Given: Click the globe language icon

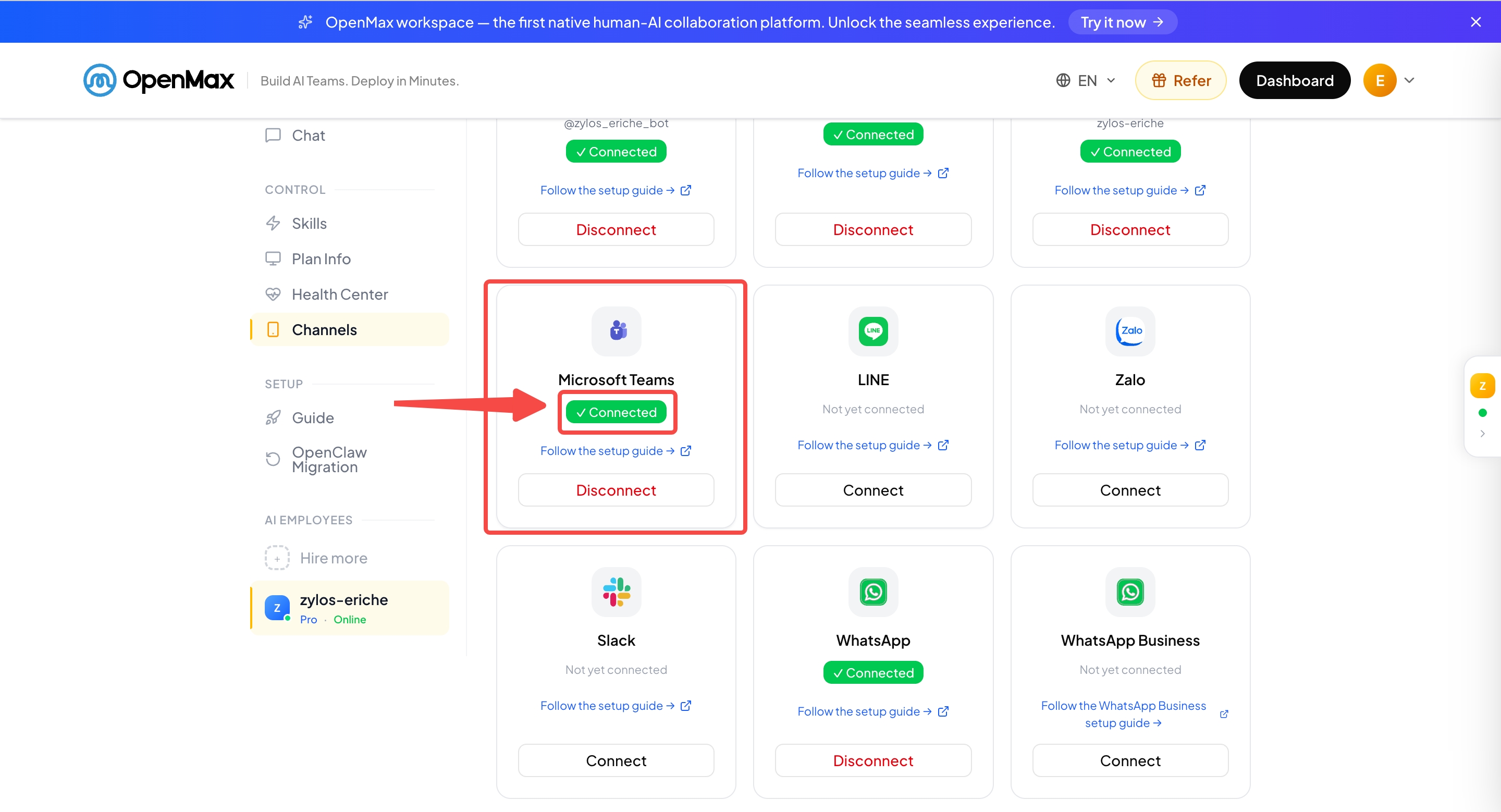Looking at the screenshot, I should [1063, 80].
